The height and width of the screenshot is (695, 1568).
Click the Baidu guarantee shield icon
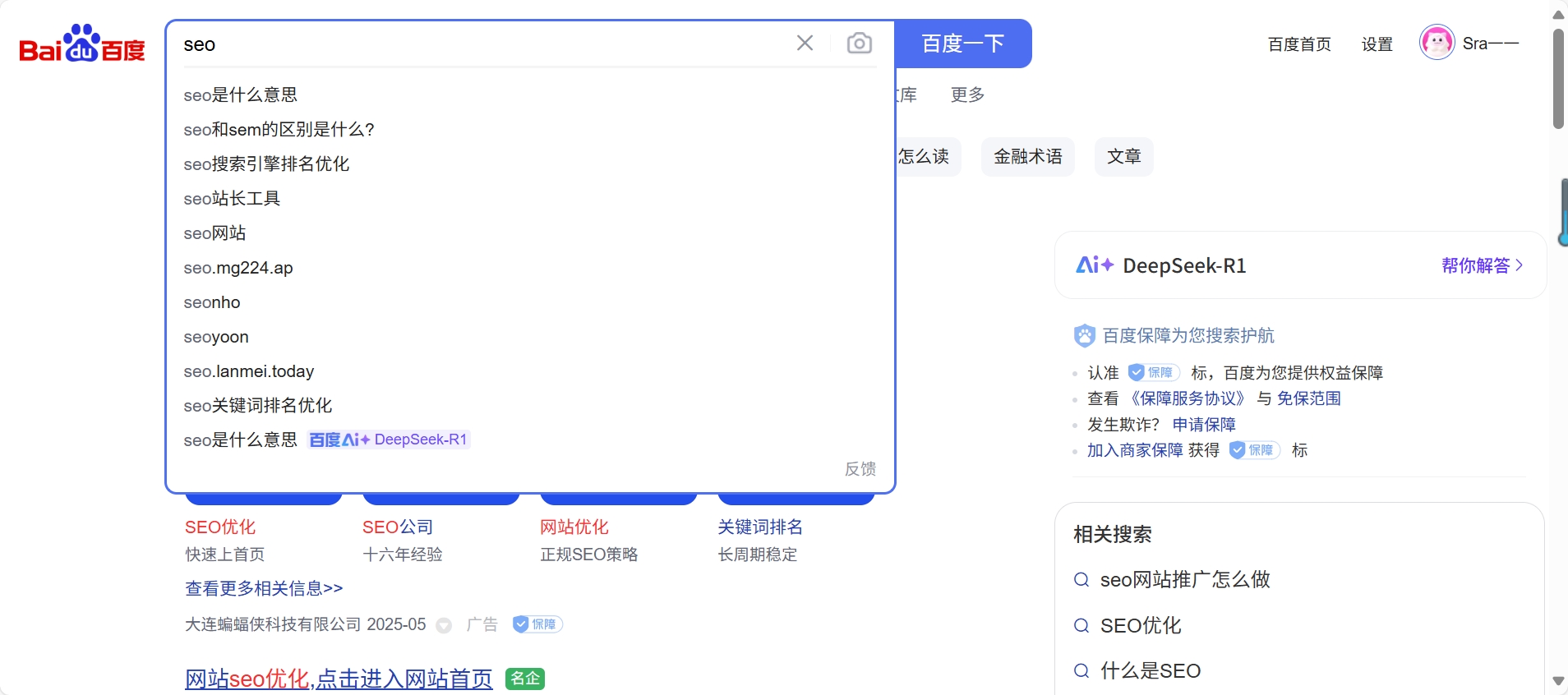point(1084,335)
